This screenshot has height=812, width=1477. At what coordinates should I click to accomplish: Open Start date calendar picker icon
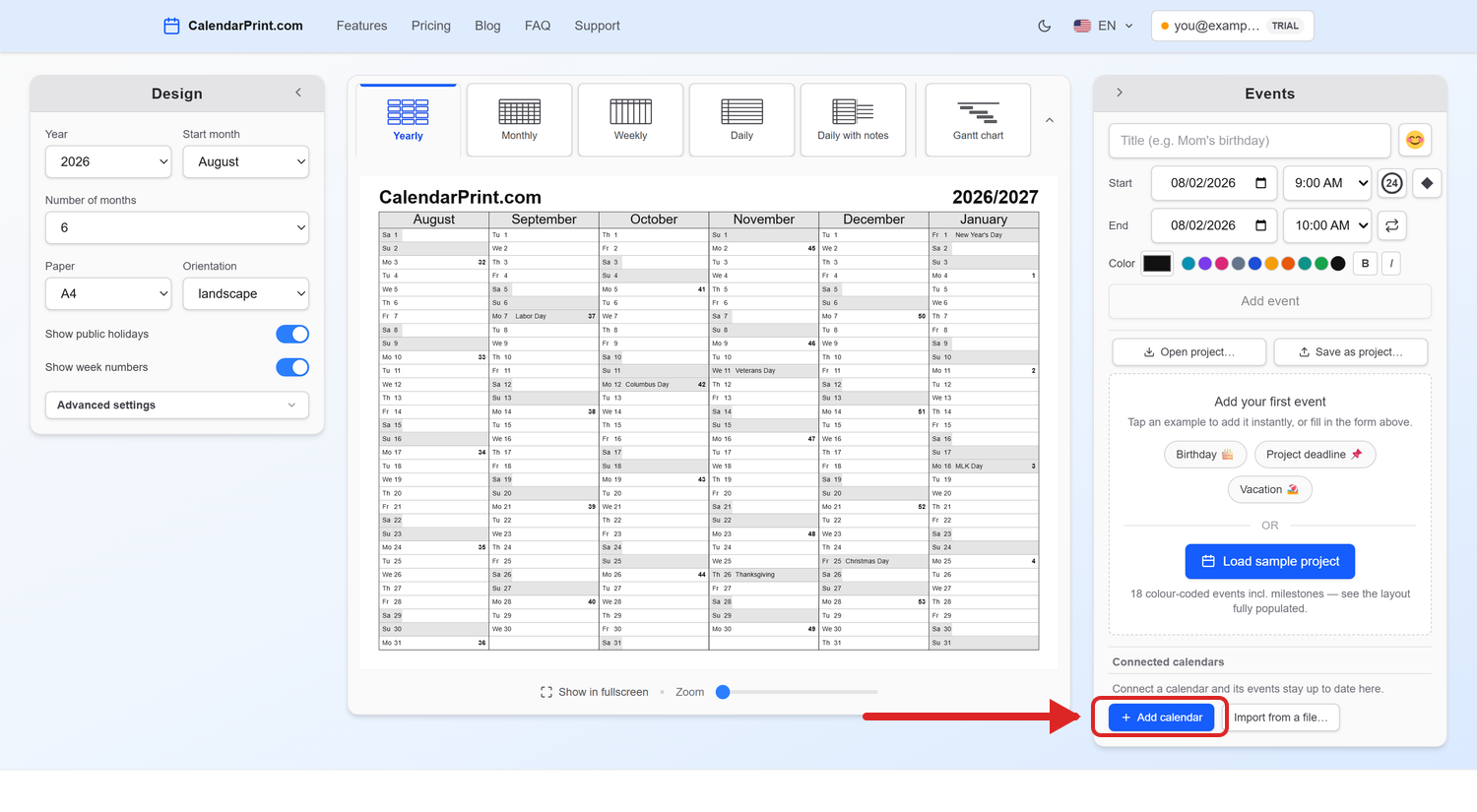point(1260,183)
